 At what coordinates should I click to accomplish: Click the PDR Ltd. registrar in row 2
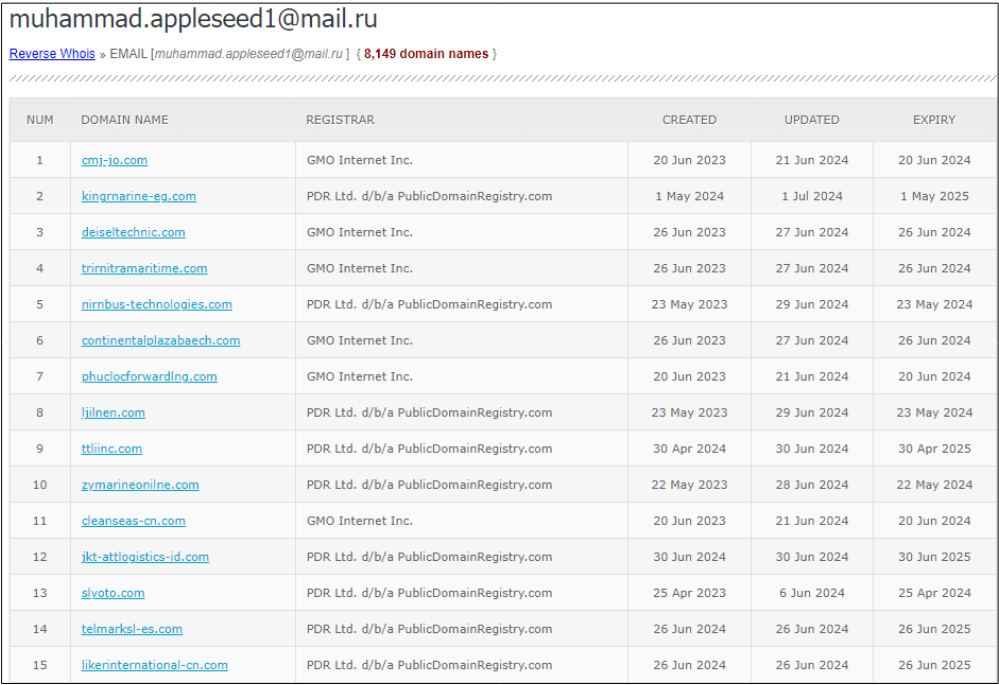[x=429, y=196]
